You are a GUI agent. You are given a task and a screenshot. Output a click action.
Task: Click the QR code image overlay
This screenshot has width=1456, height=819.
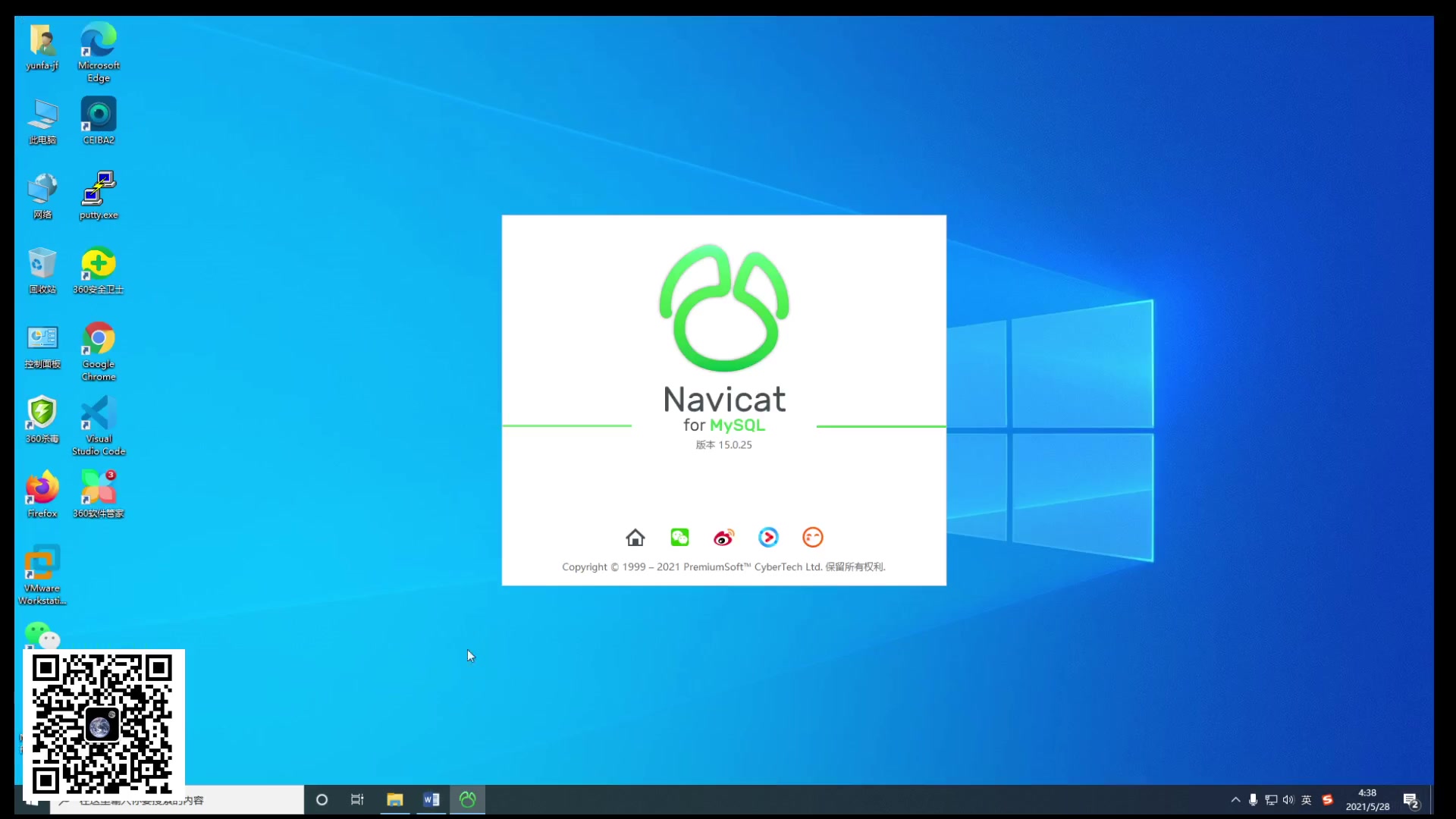click(x=103, y=724)
